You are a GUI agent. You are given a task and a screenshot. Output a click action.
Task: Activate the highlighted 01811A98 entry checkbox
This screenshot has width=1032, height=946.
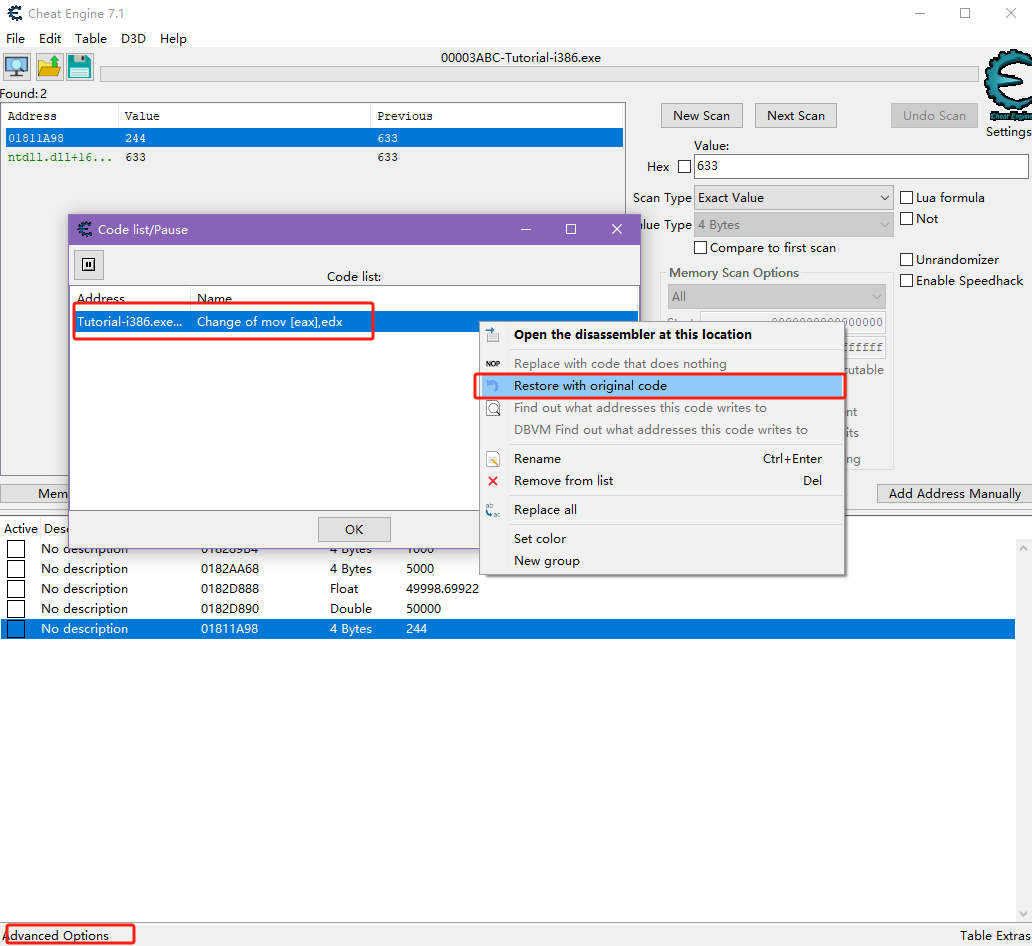(16, 629)
